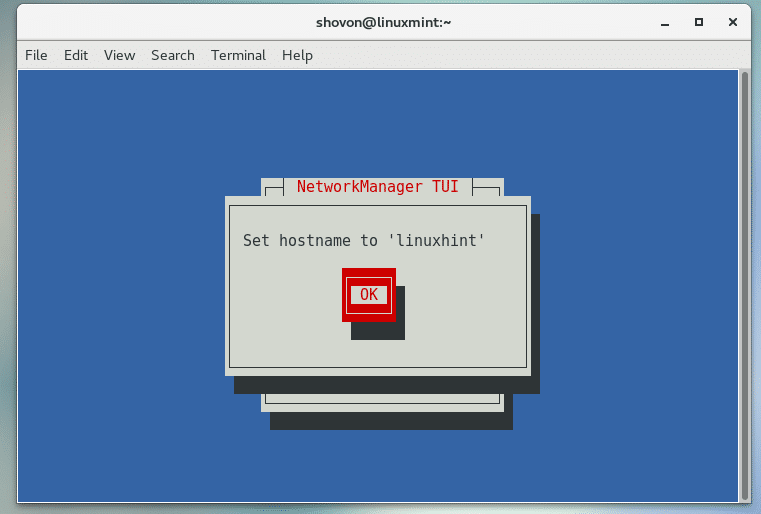The width and height of the screenshot is (761, 514).
Task: Click the terminal vertical scrollbar
Action: pyautogui.click(x=745, y=286)
